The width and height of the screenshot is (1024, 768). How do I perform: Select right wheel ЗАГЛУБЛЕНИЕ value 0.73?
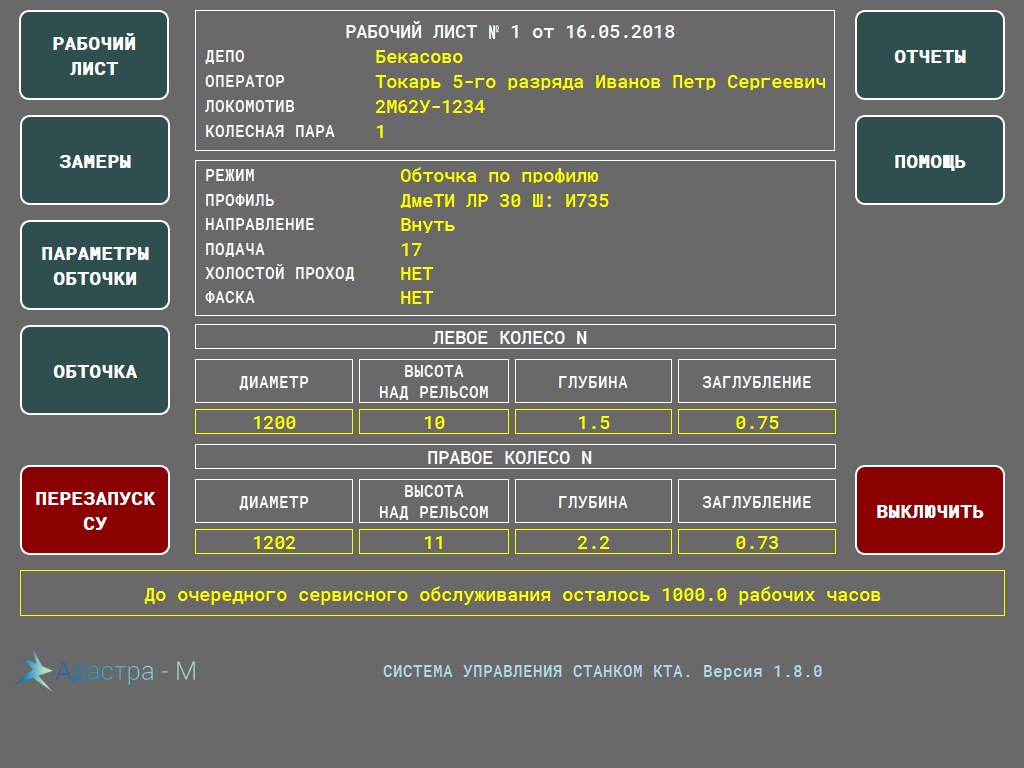[x=757, y=542]
